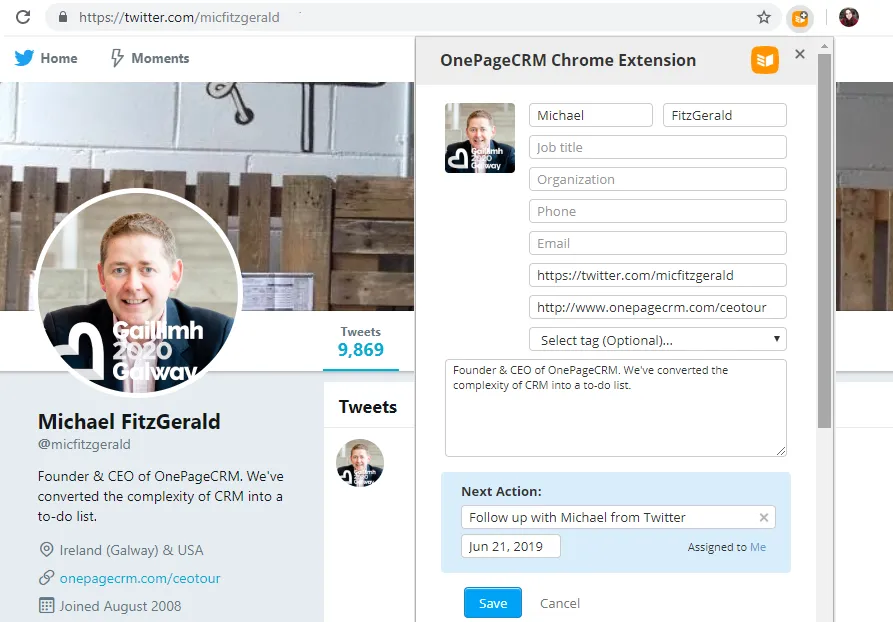Viewport: 893px width, 622px height.
Task: Click the link chain icon beside onepagecrm.com/ceotour
Action: [x=46, y=578]
